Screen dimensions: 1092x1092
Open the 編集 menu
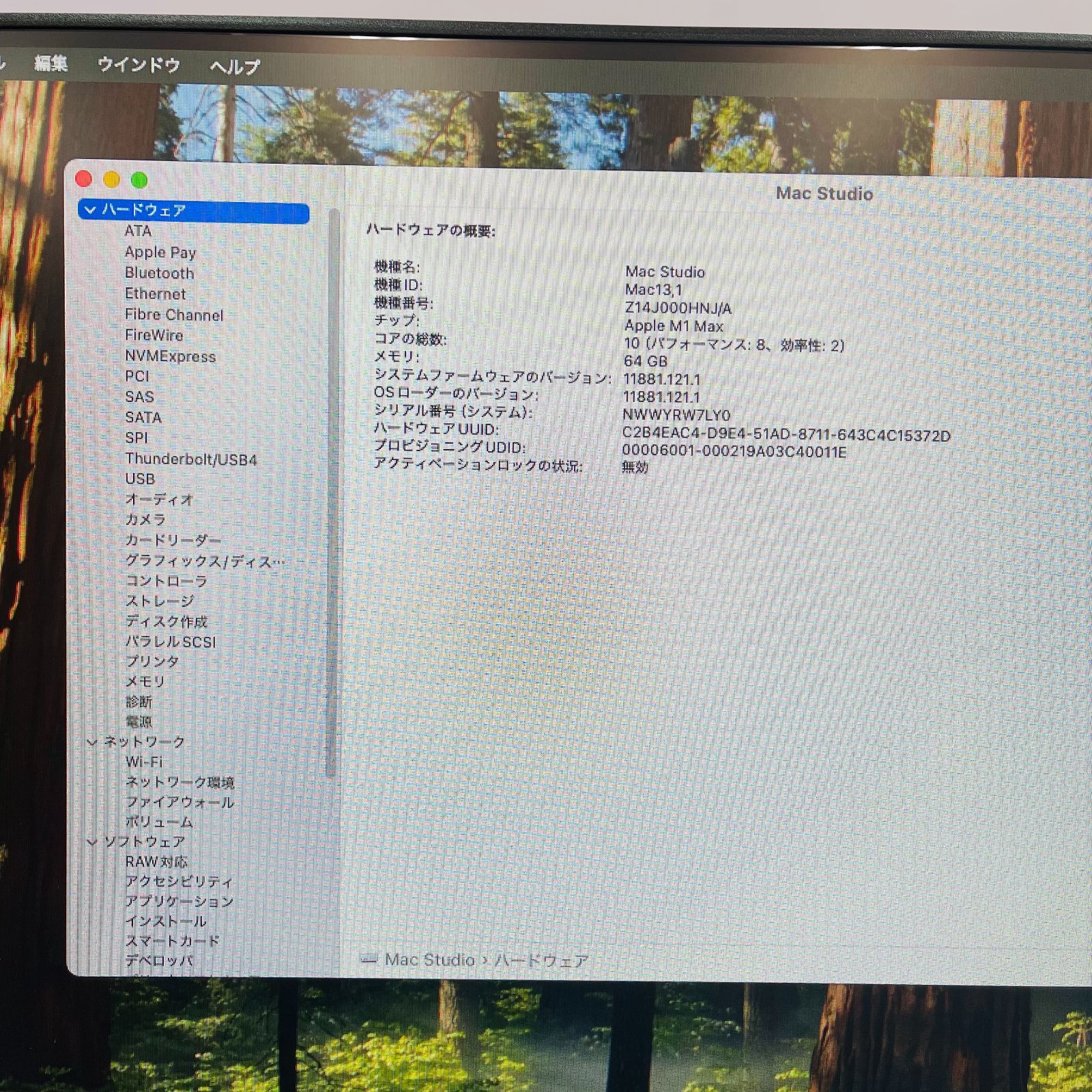[x=51, y=64]
